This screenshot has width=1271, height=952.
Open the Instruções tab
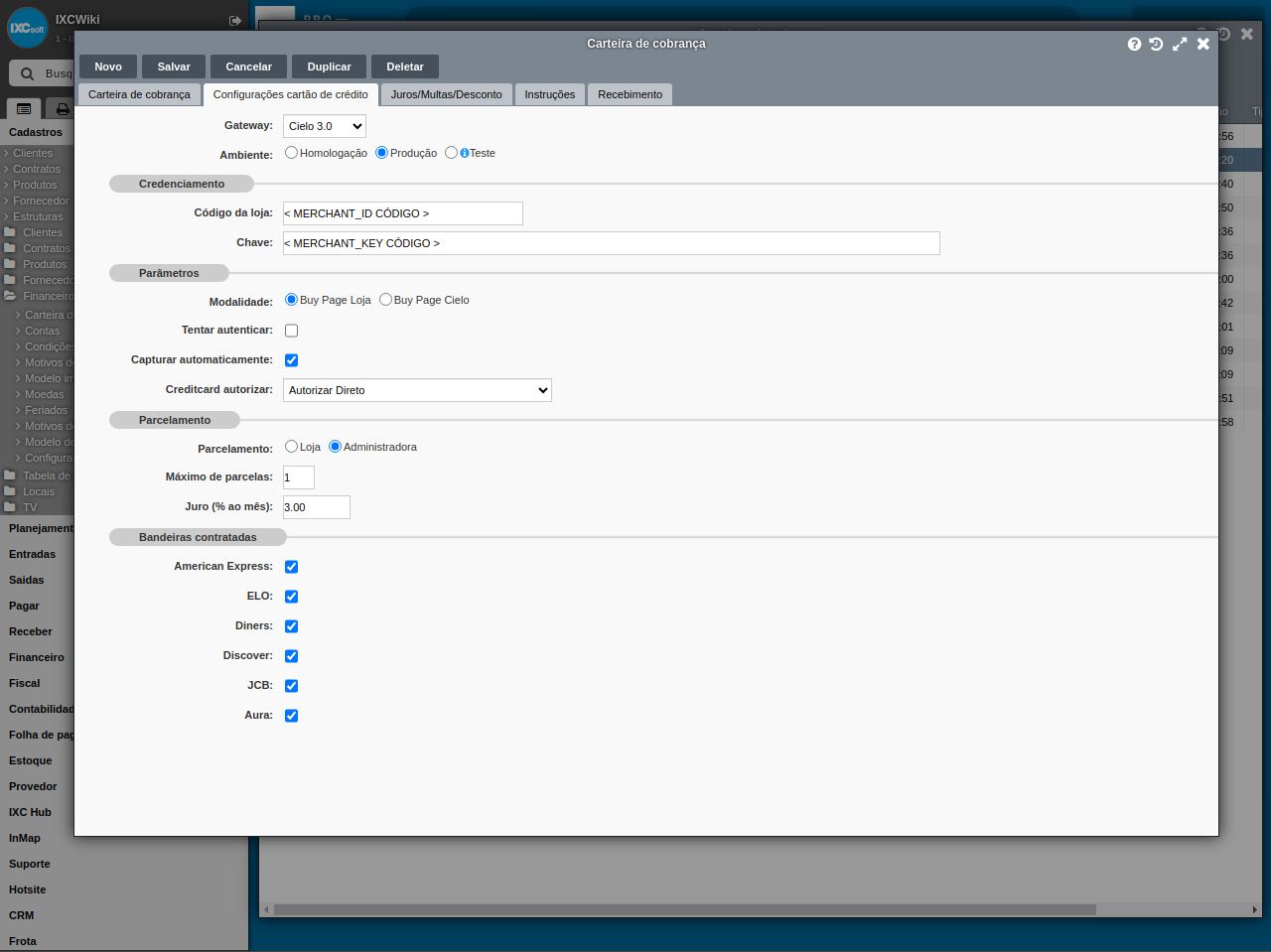550,94
